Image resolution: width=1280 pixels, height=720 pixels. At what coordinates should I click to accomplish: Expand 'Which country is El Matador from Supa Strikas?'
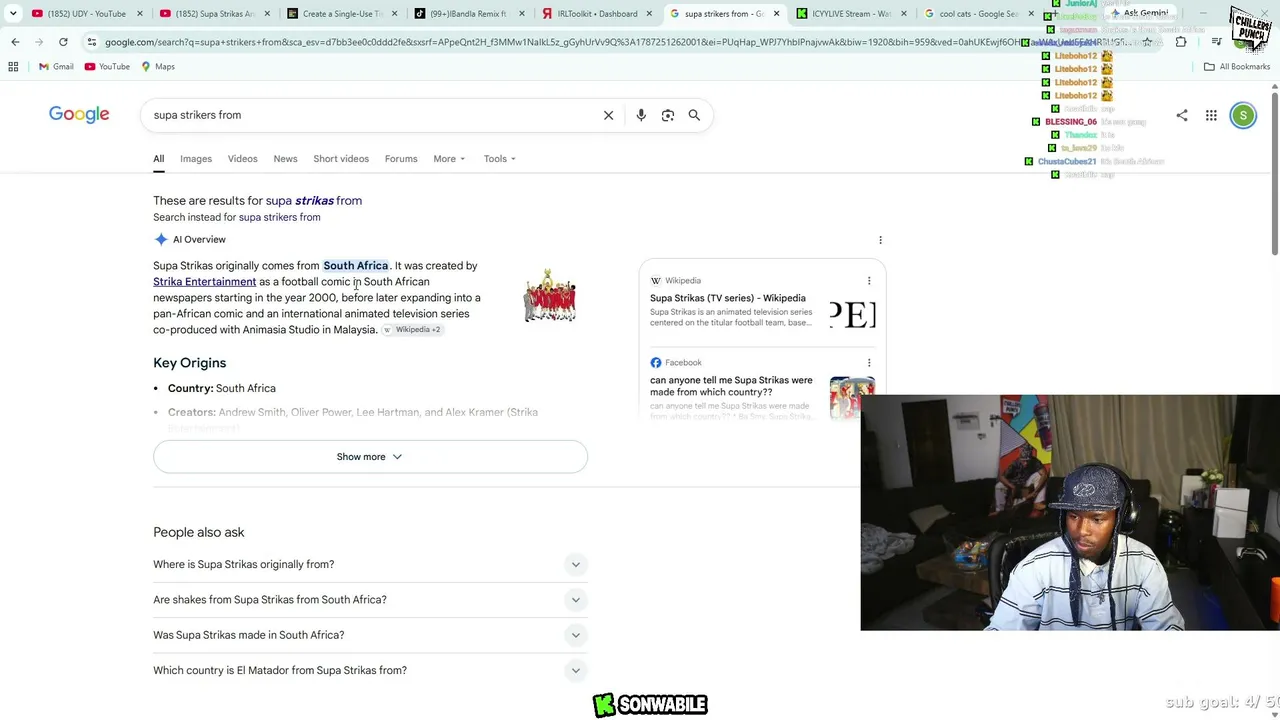point(370,671)
